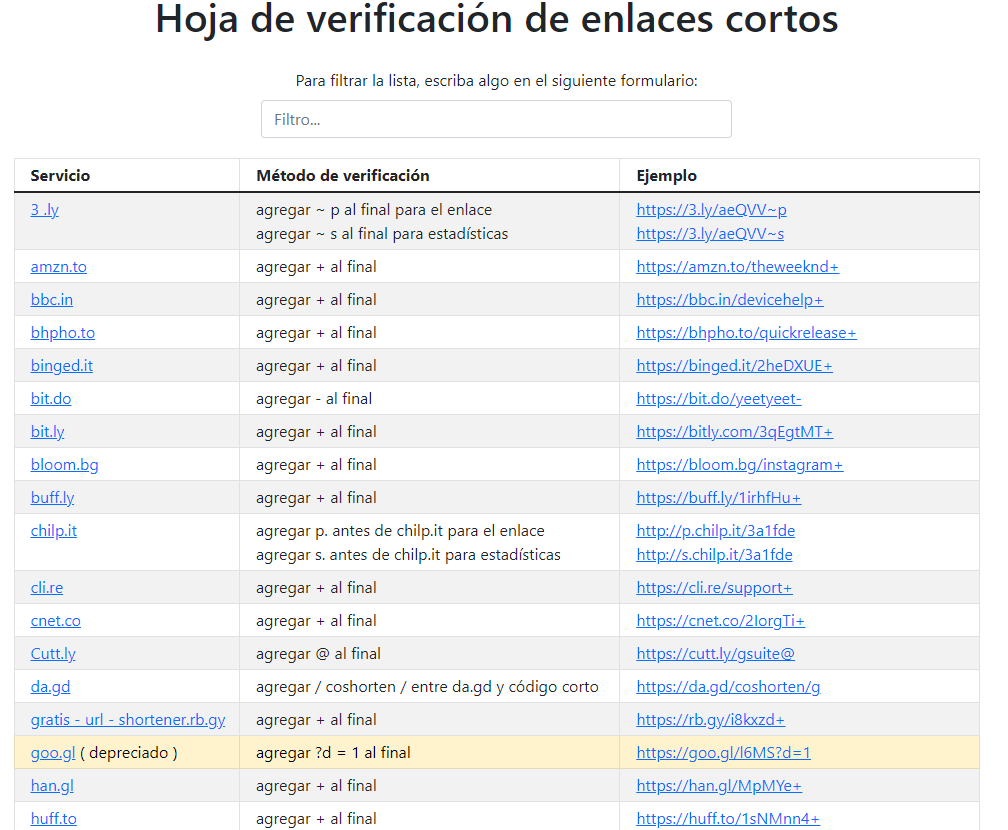Follow example http://s.chilp.it/3a1fde
This screenshot has width=1008, height=830.
coord(714,554)
